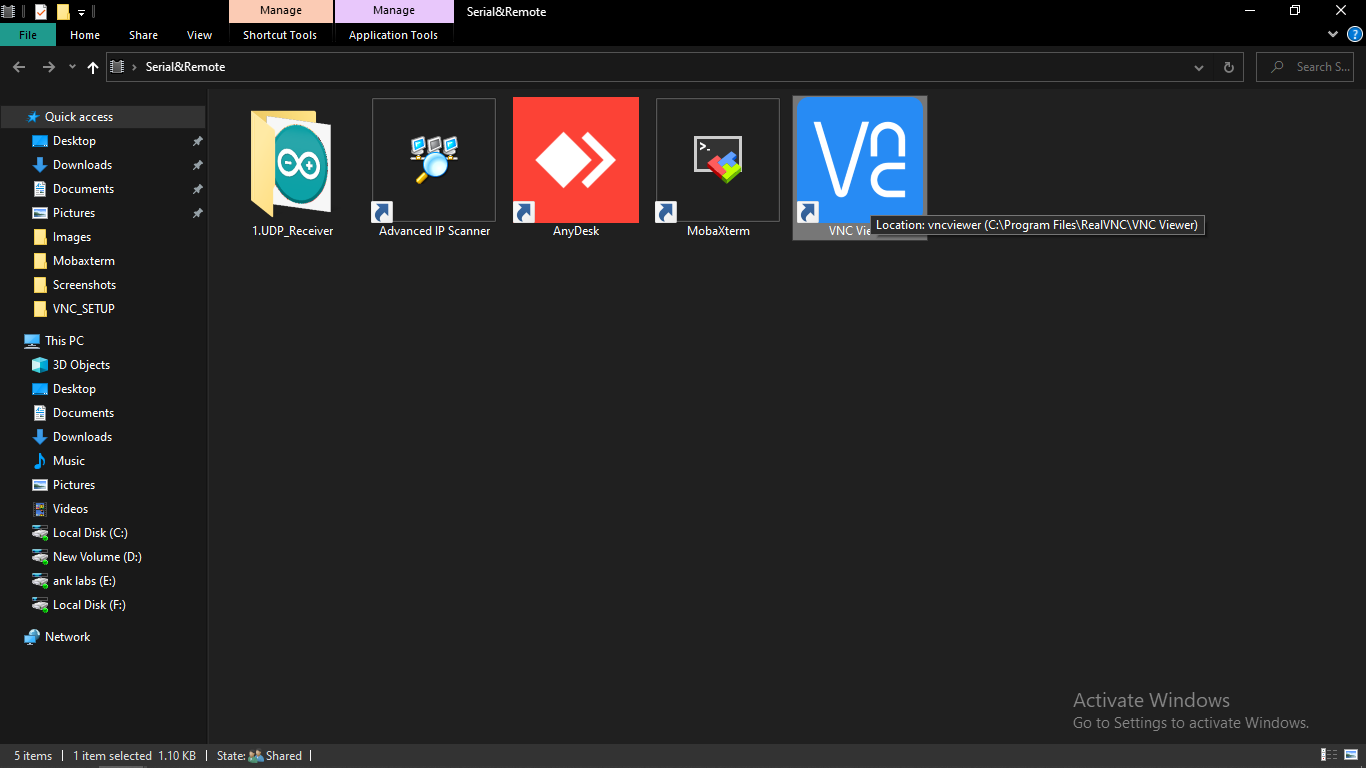1366x768 pixels.
Task: Click the pin icon beside Pictures
Action: pyautogui.click(x=197, y=213)
